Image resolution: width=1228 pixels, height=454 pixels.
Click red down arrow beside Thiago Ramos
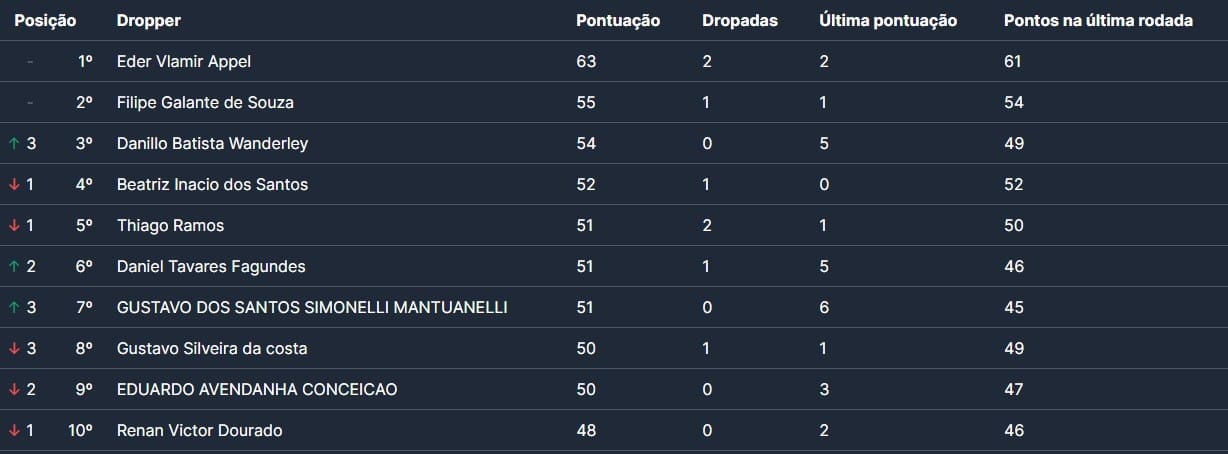(14, 226)
